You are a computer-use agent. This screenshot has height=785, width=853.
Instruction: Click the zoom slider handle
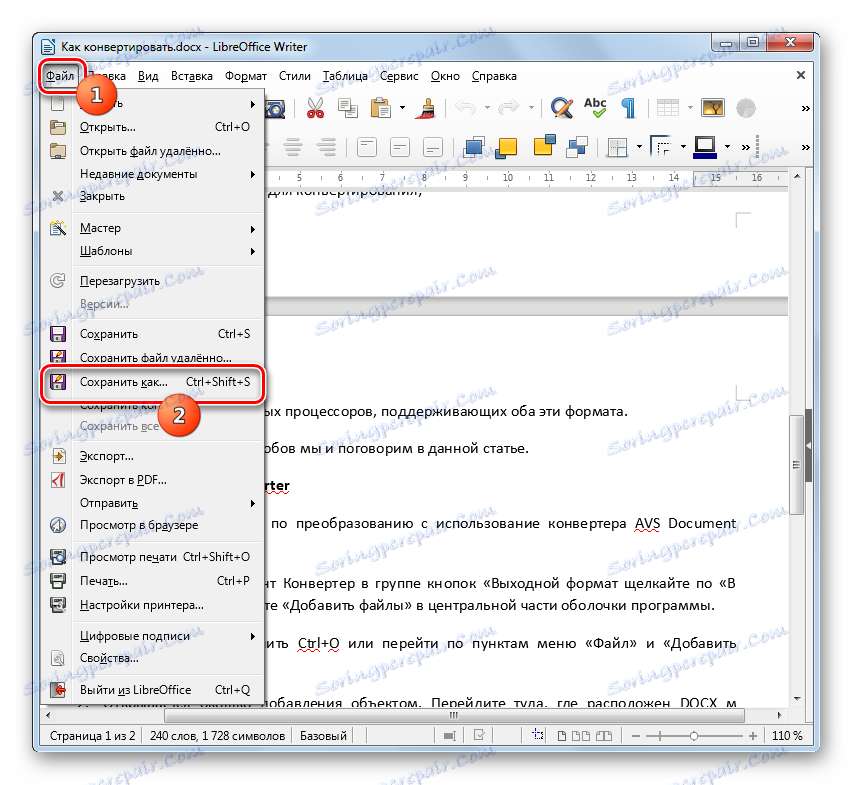(694, 736)
